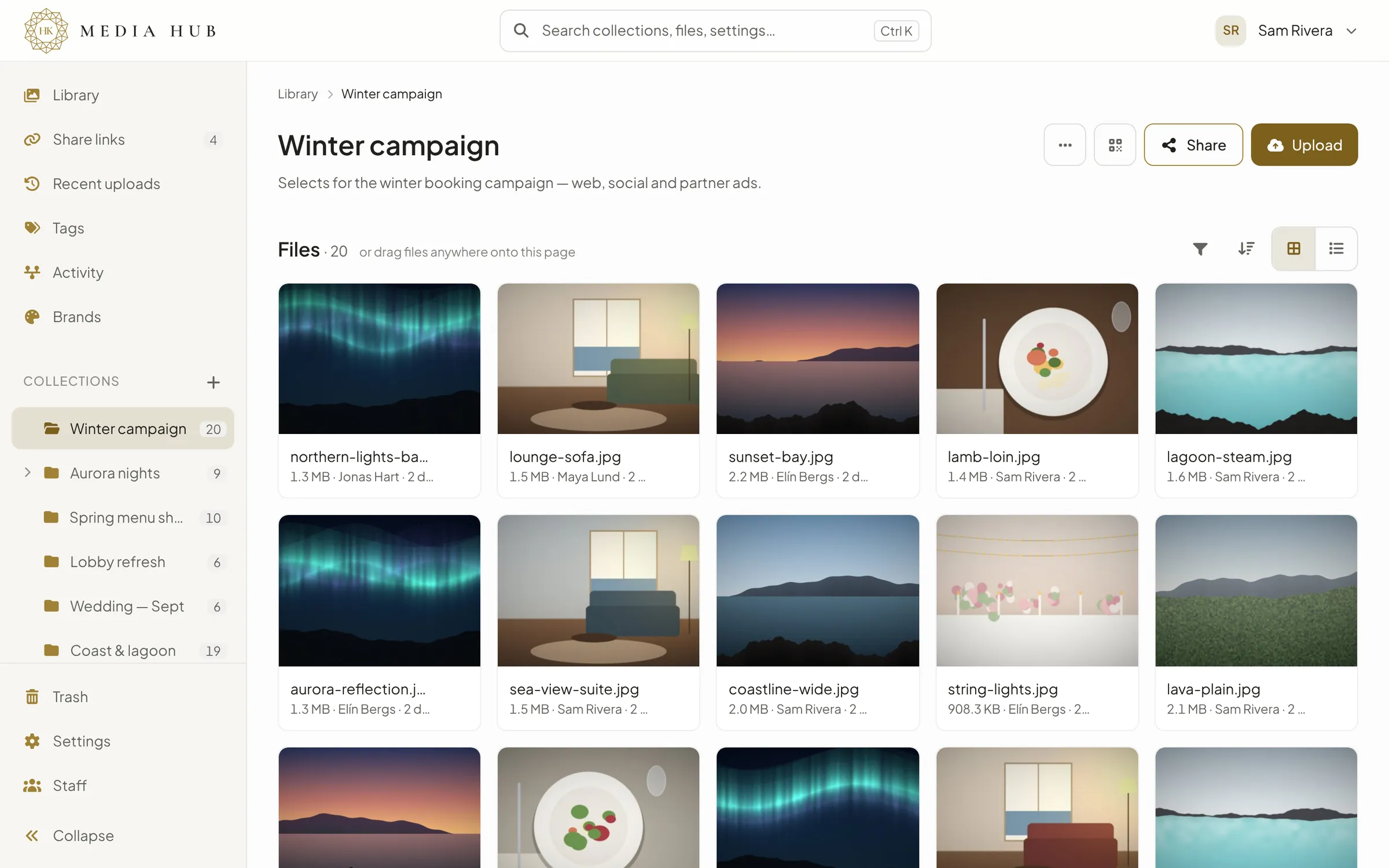This screenshot has height=868, width=1389.
Task: Open Recent uploads in sidebar
Action: click(x=123, y=184)
